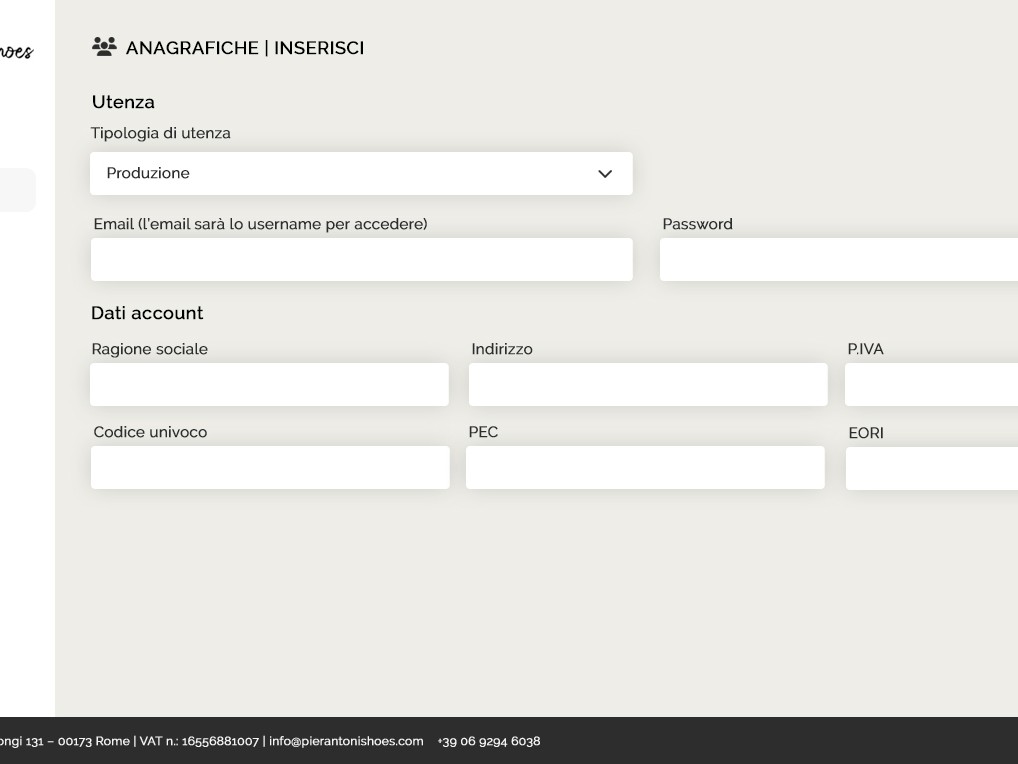Select the Ragione sociale text box

tap(269, 385)
